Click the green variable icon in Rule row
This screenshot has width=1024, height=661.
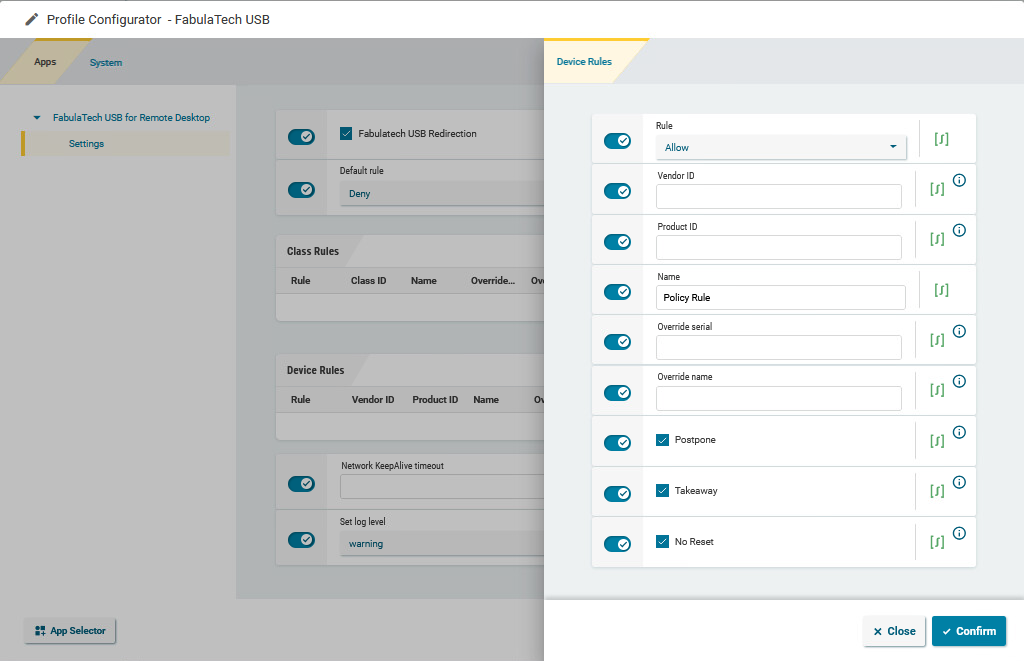pyautogui.click(x=941, y=139)
